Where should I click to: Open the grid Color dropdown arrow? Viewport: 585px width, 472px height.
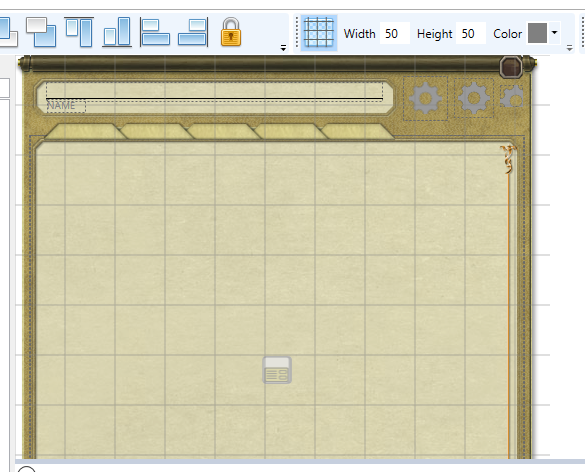[554, 33]
